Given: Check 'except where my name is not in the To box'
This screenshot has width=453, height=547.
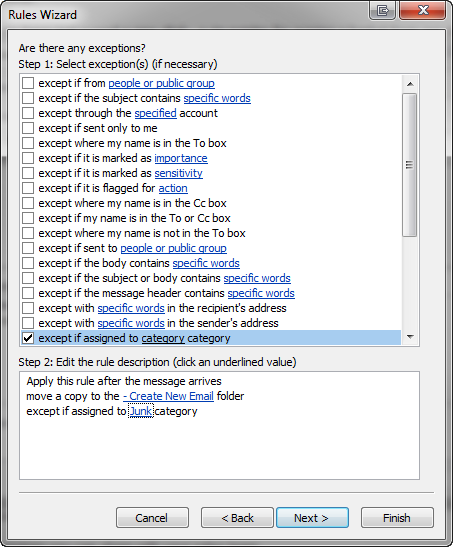Looking at the screenshot, I should pyautogui.click(x=28, y=233).
